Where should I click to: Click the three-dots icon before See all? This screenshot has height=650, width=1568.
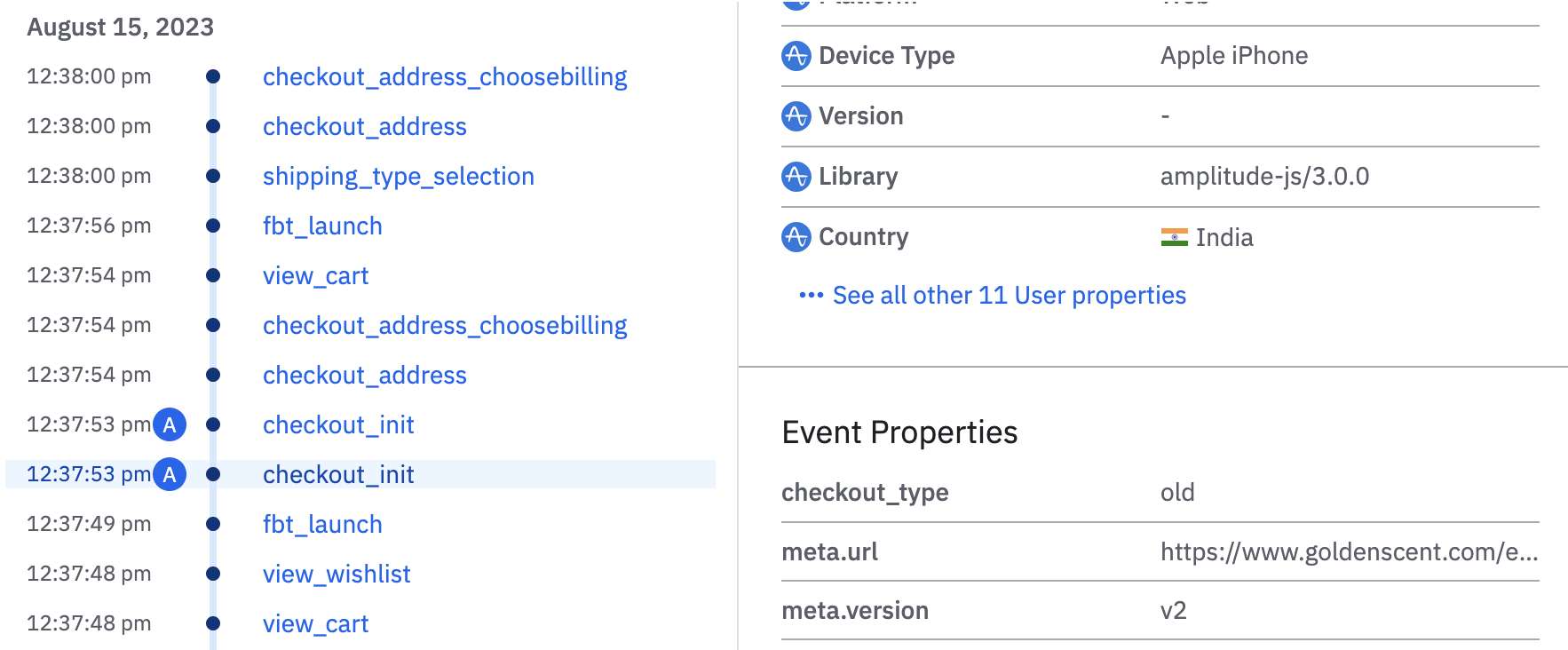pyautogui.click(x=811, y=296)
